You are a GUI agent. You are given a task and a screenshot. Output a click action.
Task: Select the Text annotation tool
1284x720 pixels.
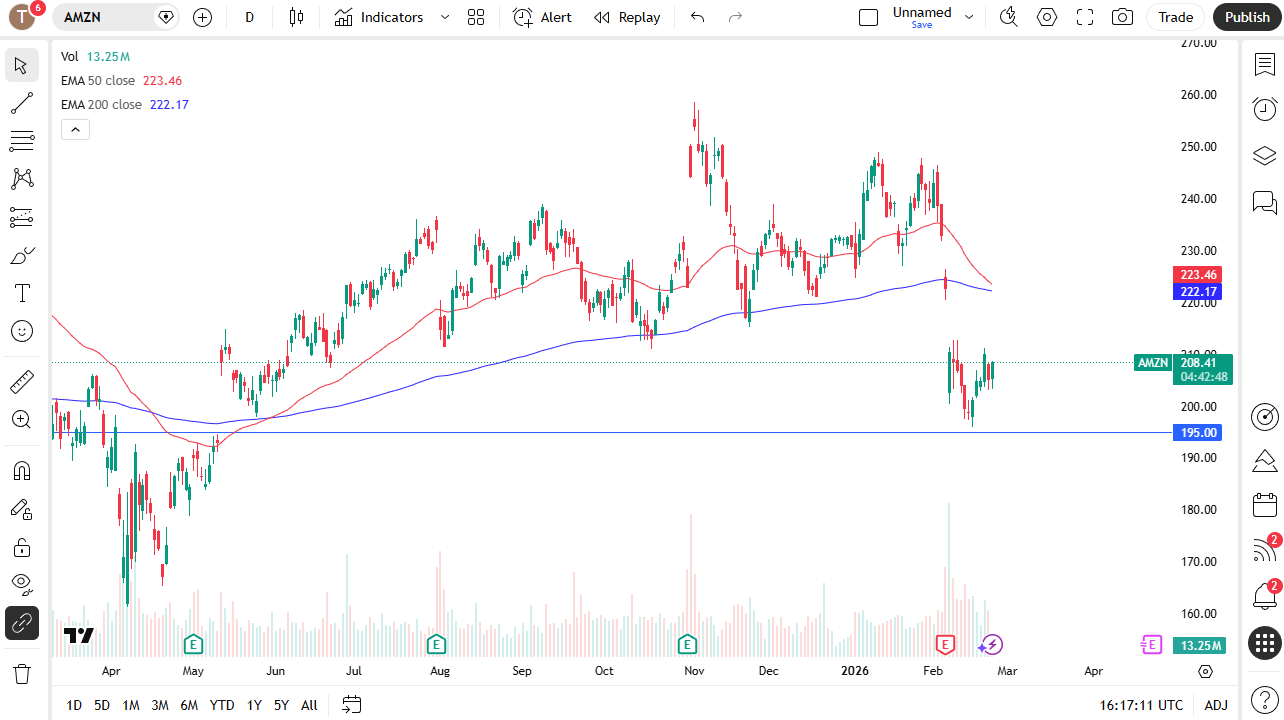click(22, 292)
